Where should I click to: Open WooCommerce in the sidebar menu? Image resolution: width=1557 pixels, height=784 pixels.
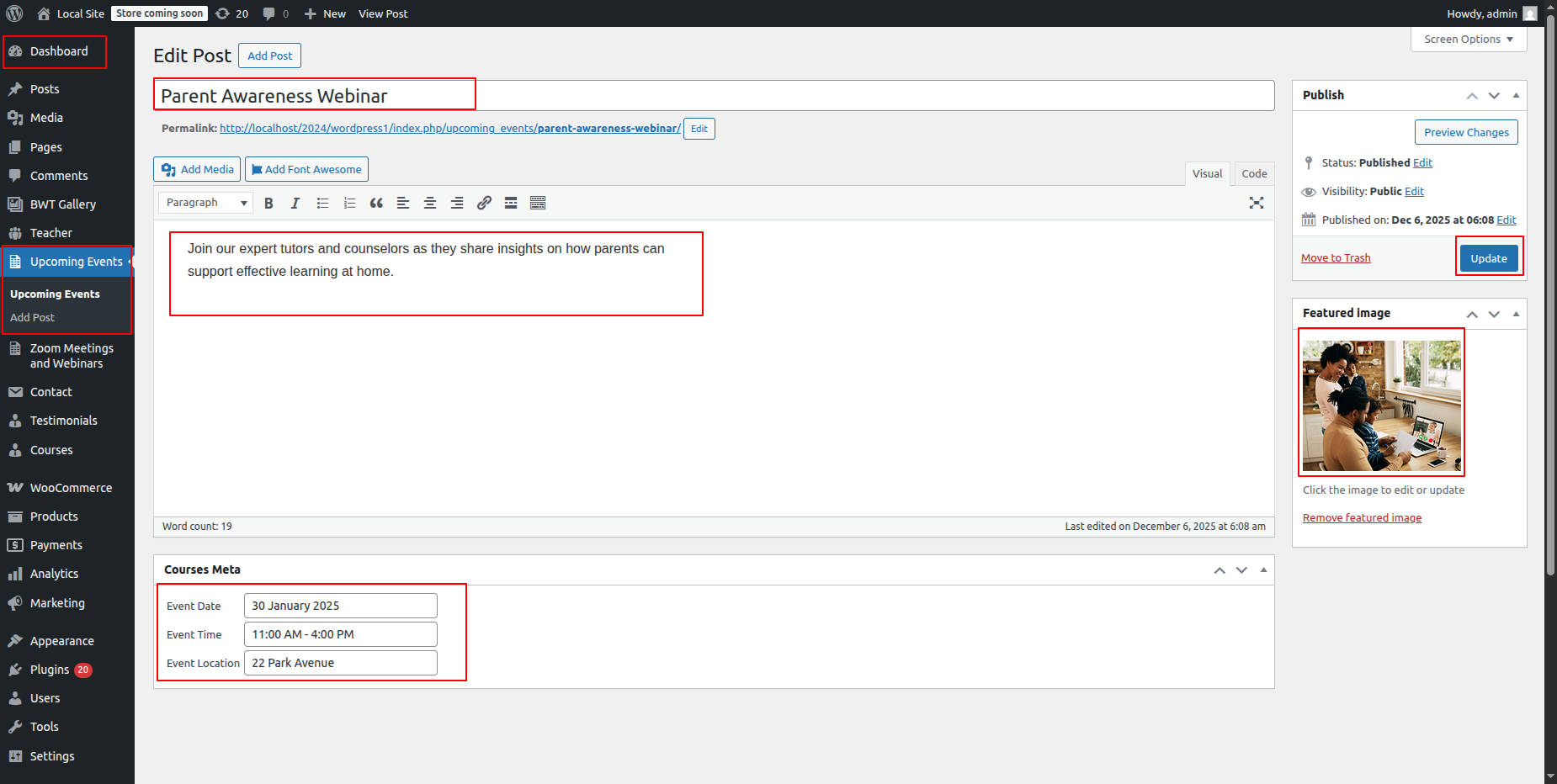(x=71, y=488)
